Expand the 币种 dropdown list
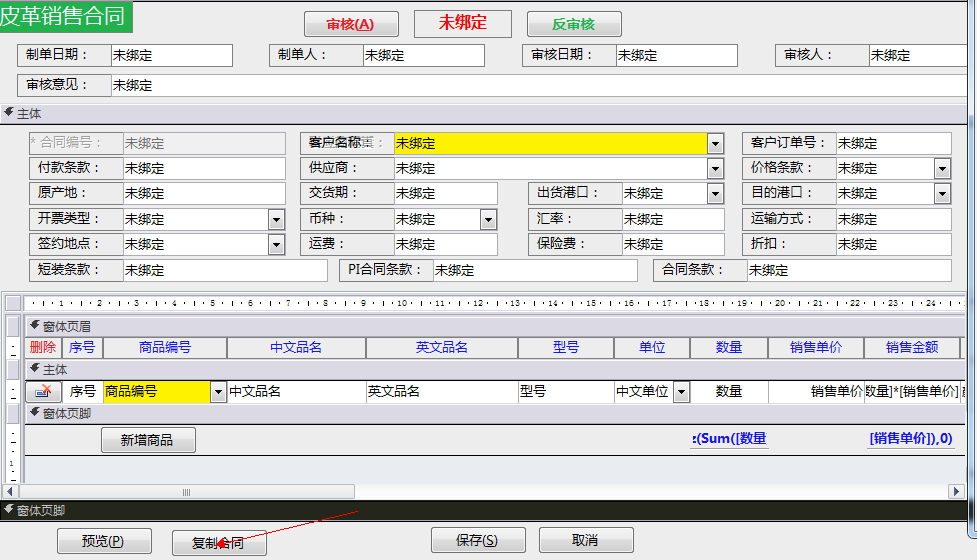The image size is (977, 560). pos(488,219)
